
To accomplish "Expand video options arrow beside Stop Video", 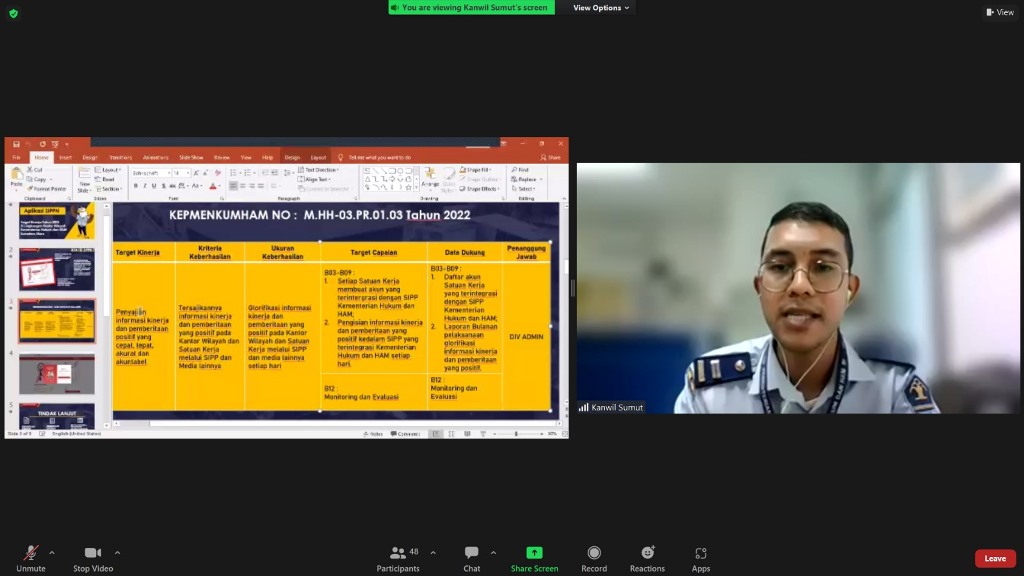I will point(117,552).
